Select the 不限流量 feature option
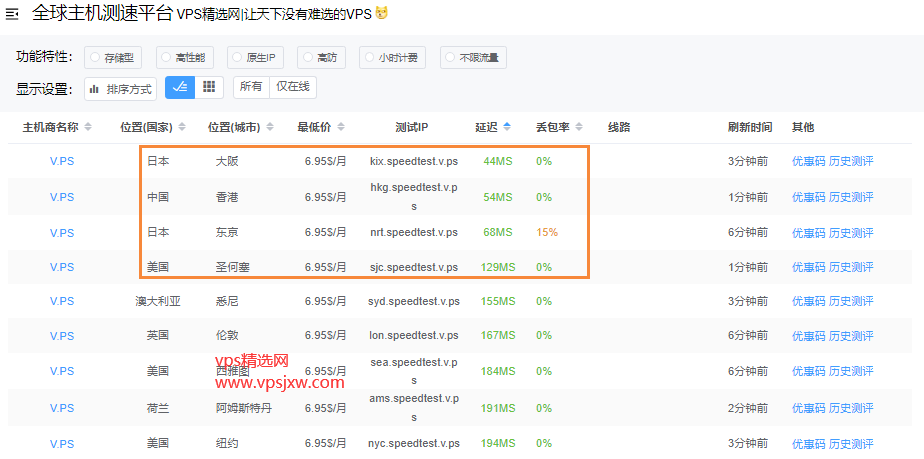Viewport: 924px width, 459px height. pyautogui.click(x=473, y=58)
